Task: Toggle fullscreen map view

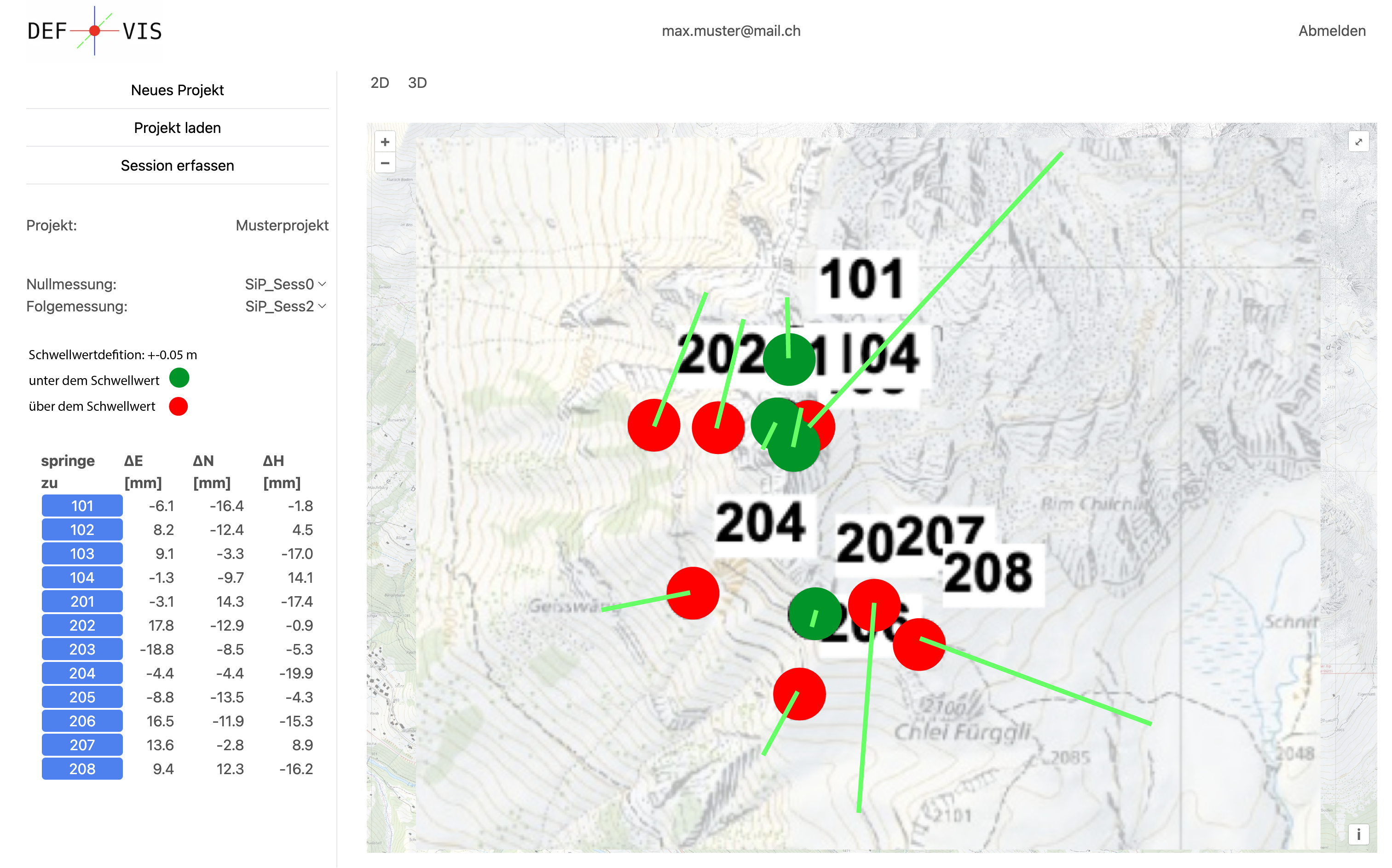Action: pos(1358,142)
